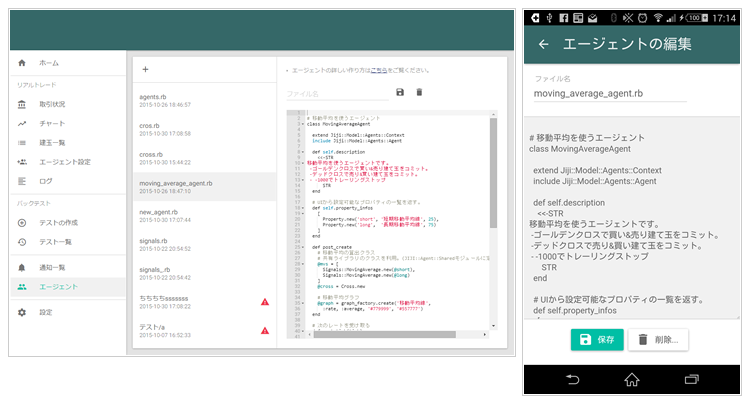Tap the green 保存 button on mobile

[x=597, y=340]
